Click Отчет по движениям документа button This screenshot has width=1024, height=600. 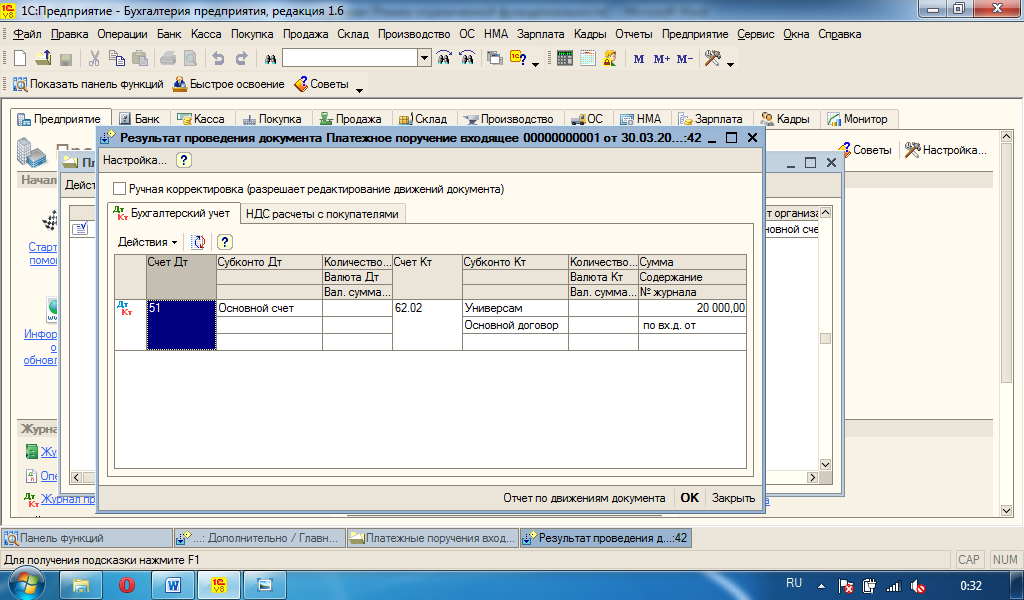pos(584,497)
